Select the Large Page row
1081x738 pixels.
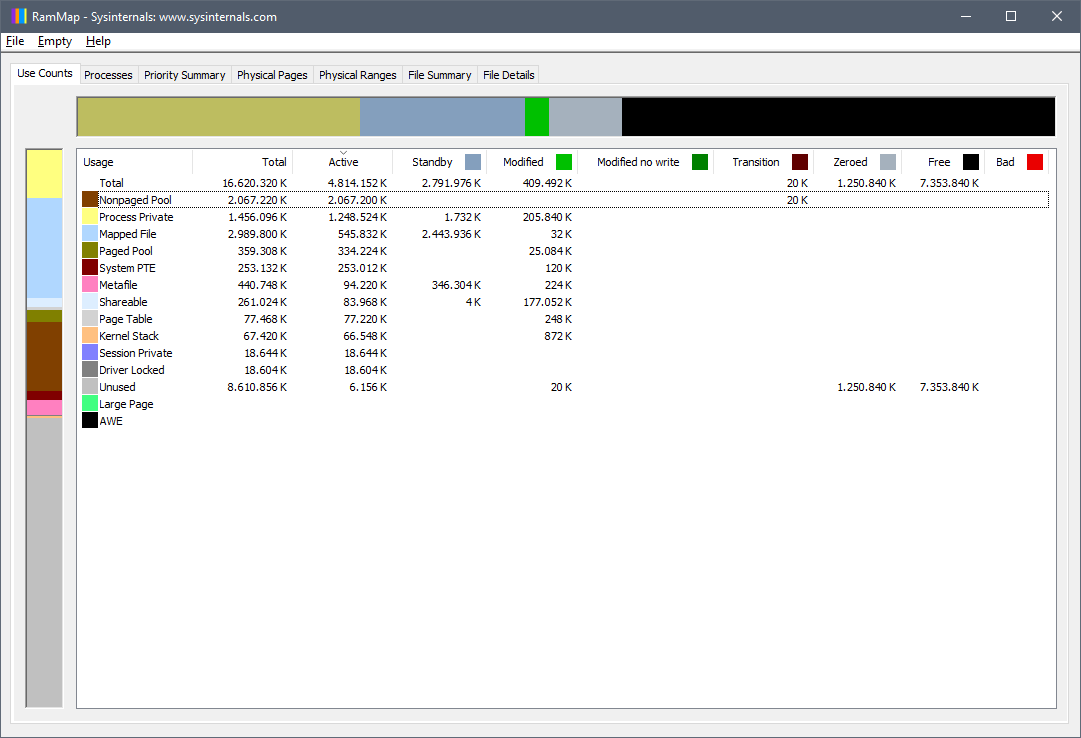click(x=563, y=403)
